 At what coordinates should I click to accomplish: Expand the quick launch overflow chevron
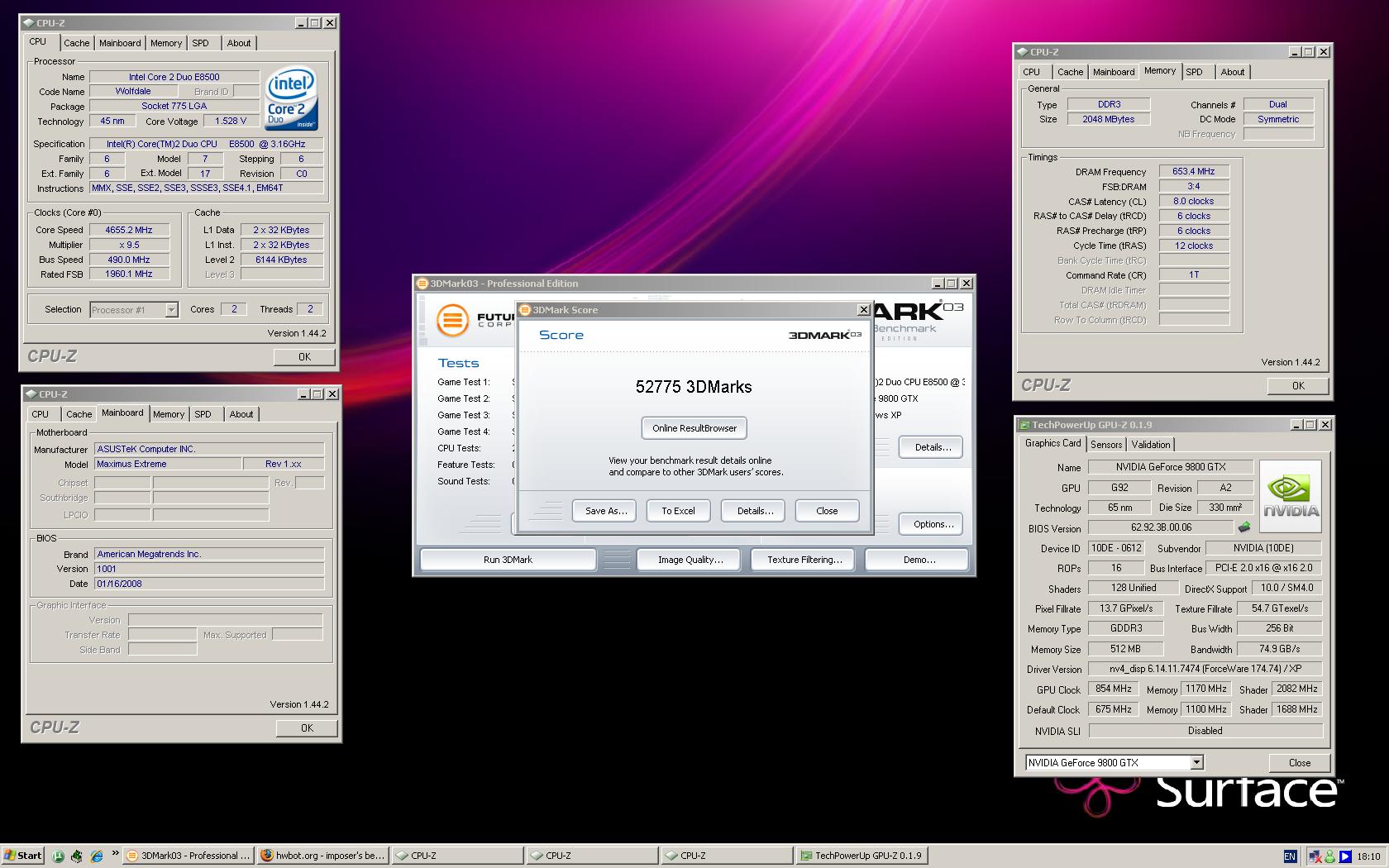pos(115,855)
